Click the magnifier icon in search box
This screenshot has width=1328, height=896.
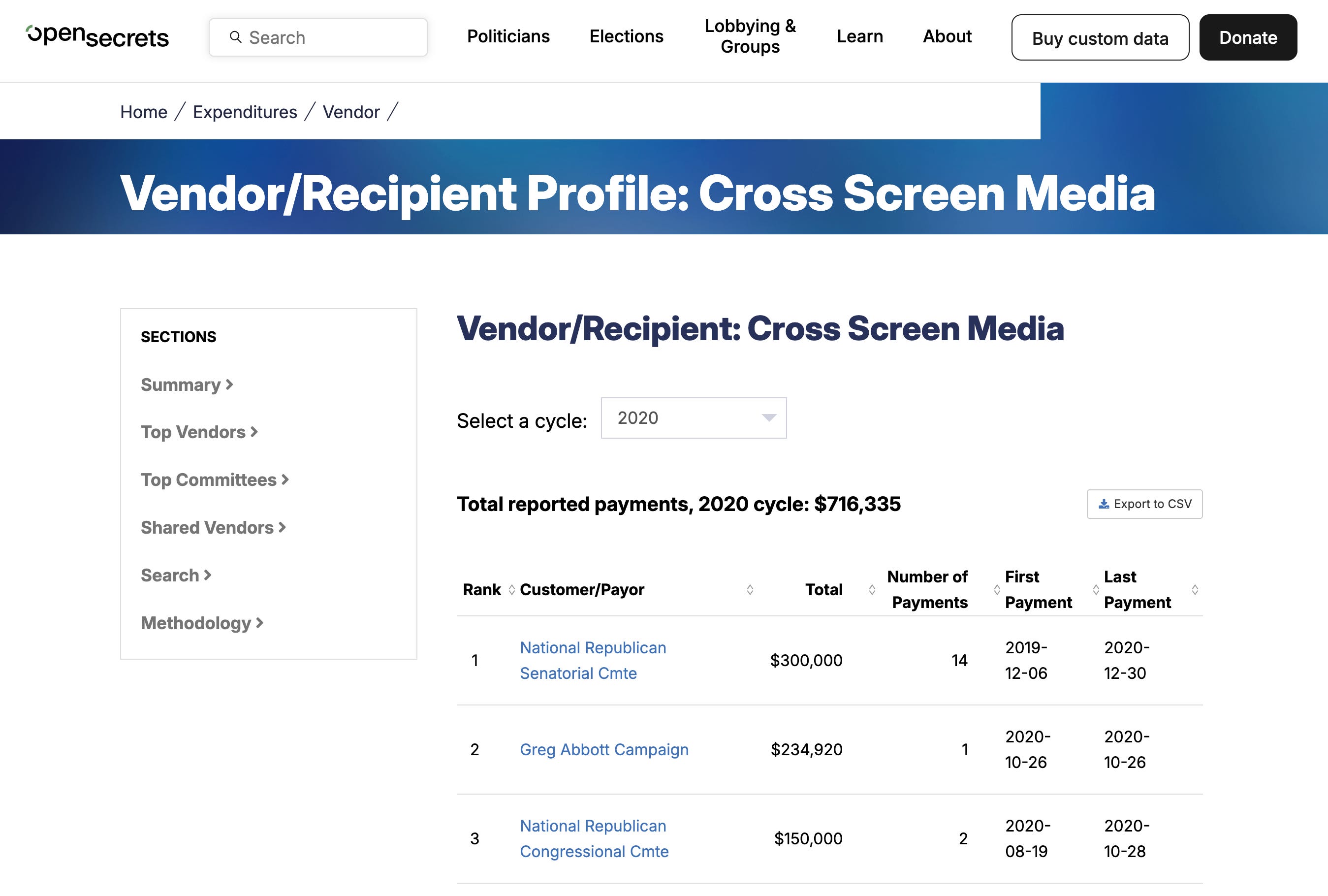tap(235, 37)
